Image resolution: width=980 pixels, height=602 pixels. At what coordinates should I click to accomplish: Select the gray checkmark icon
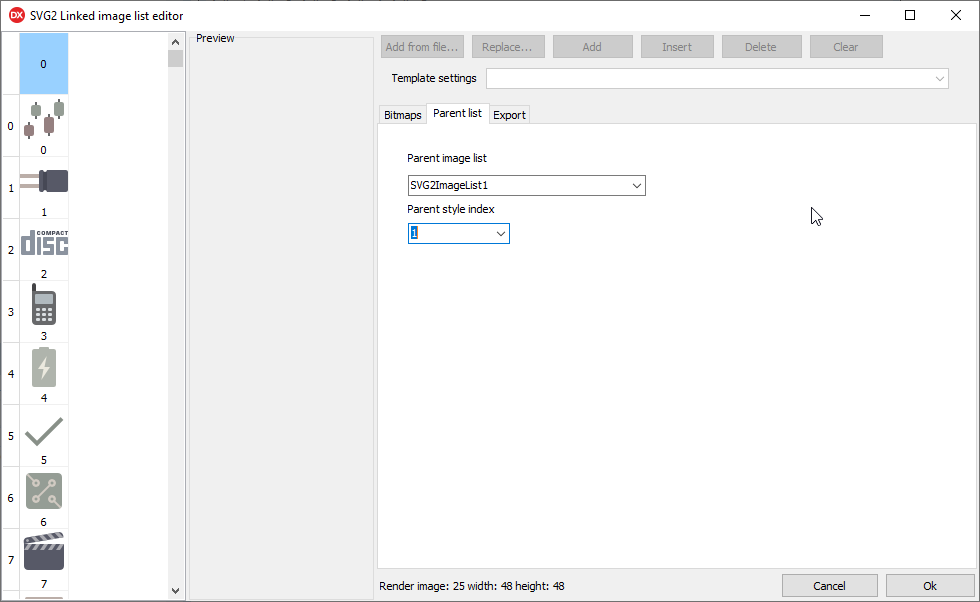[44, 430]
